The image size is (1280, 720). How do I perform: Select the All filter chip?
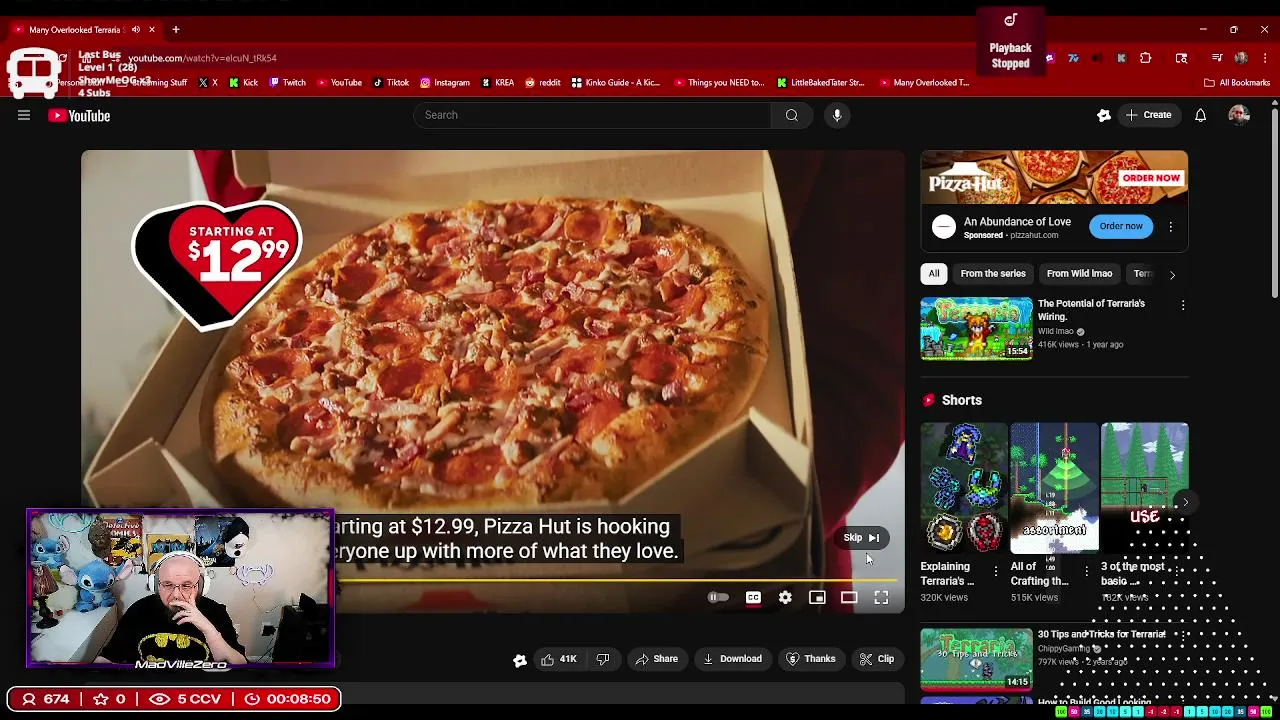pyautogui.click(x=934, y=274)
